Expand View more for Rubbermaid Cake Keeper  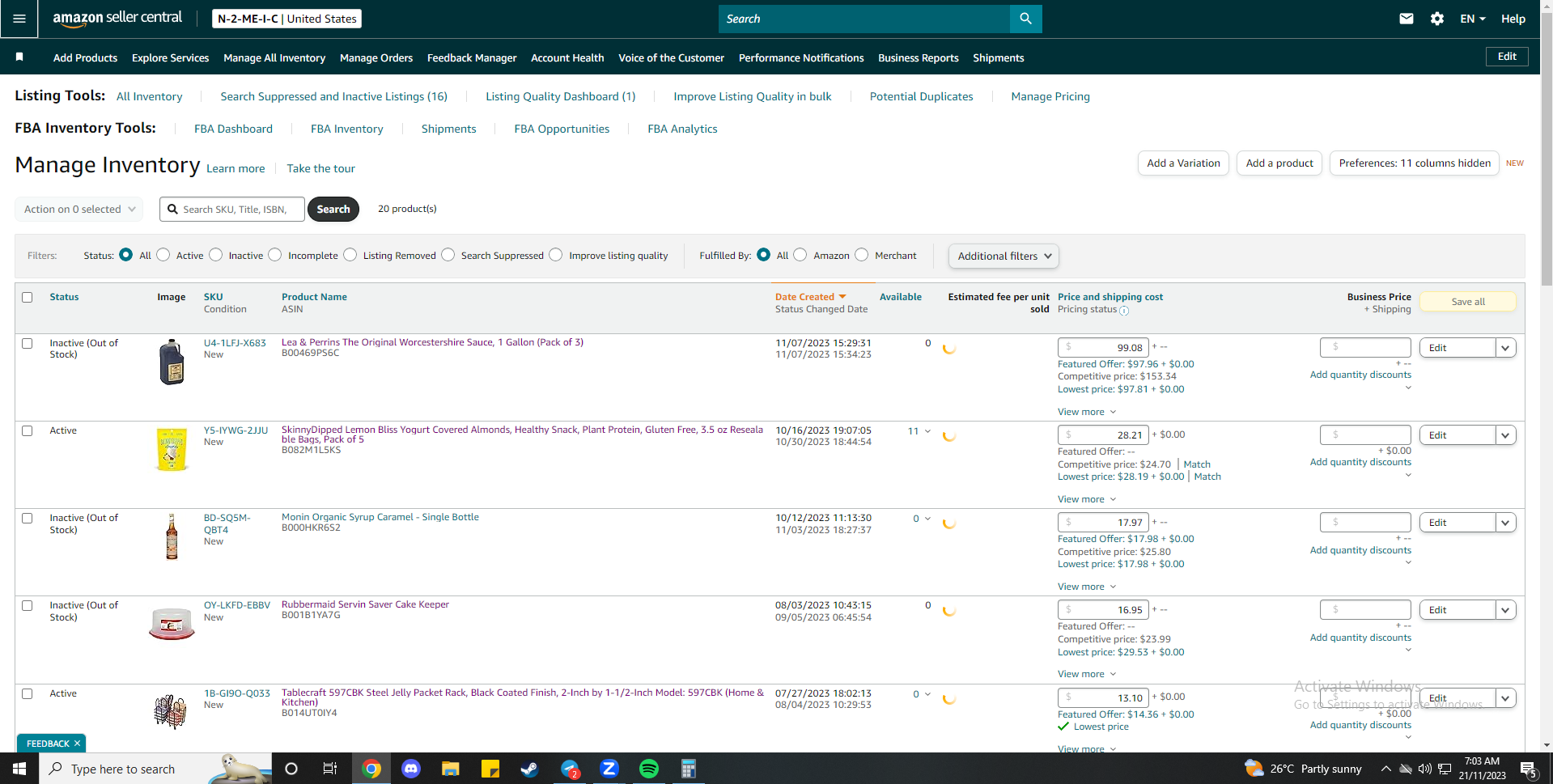tap(1087, 674)
